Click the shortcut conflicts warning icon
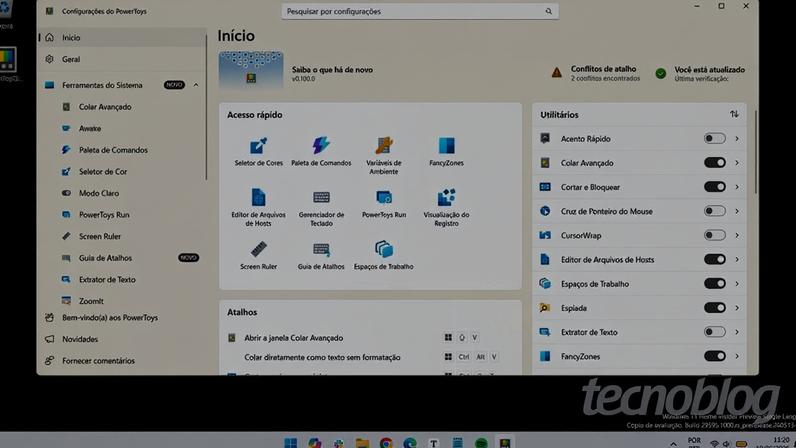The width and height of the screenshot is (796, 448). (556, 73)
